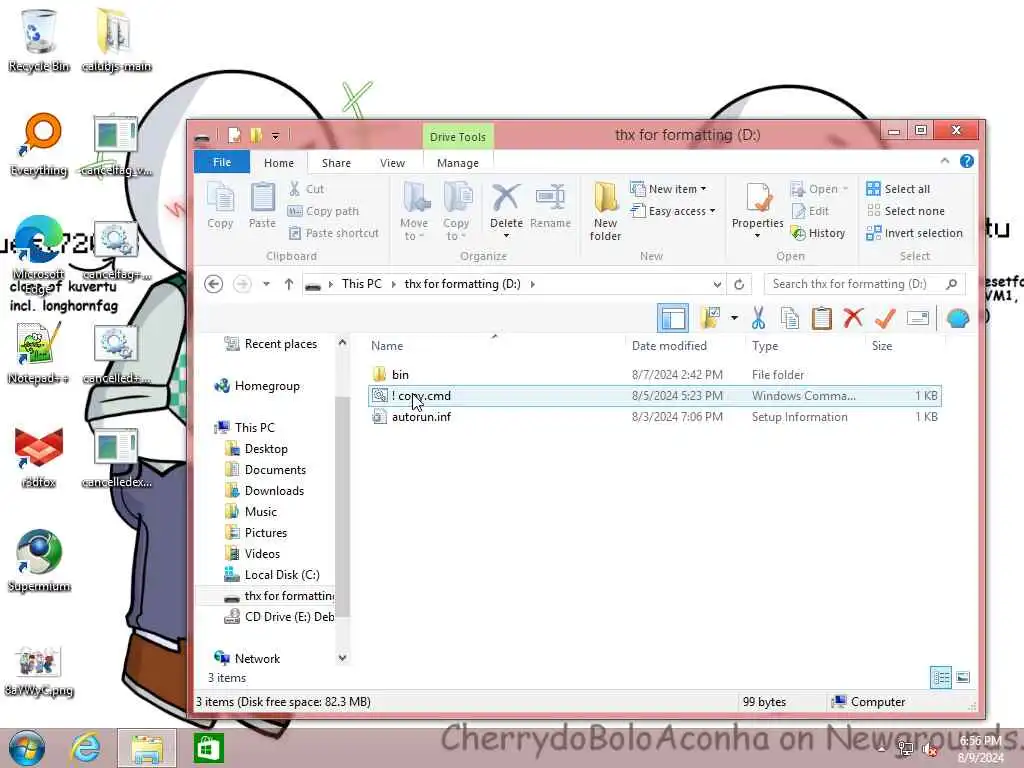Switch to the Share ribbon tab

pyautogui.click(x=336, y=163)
